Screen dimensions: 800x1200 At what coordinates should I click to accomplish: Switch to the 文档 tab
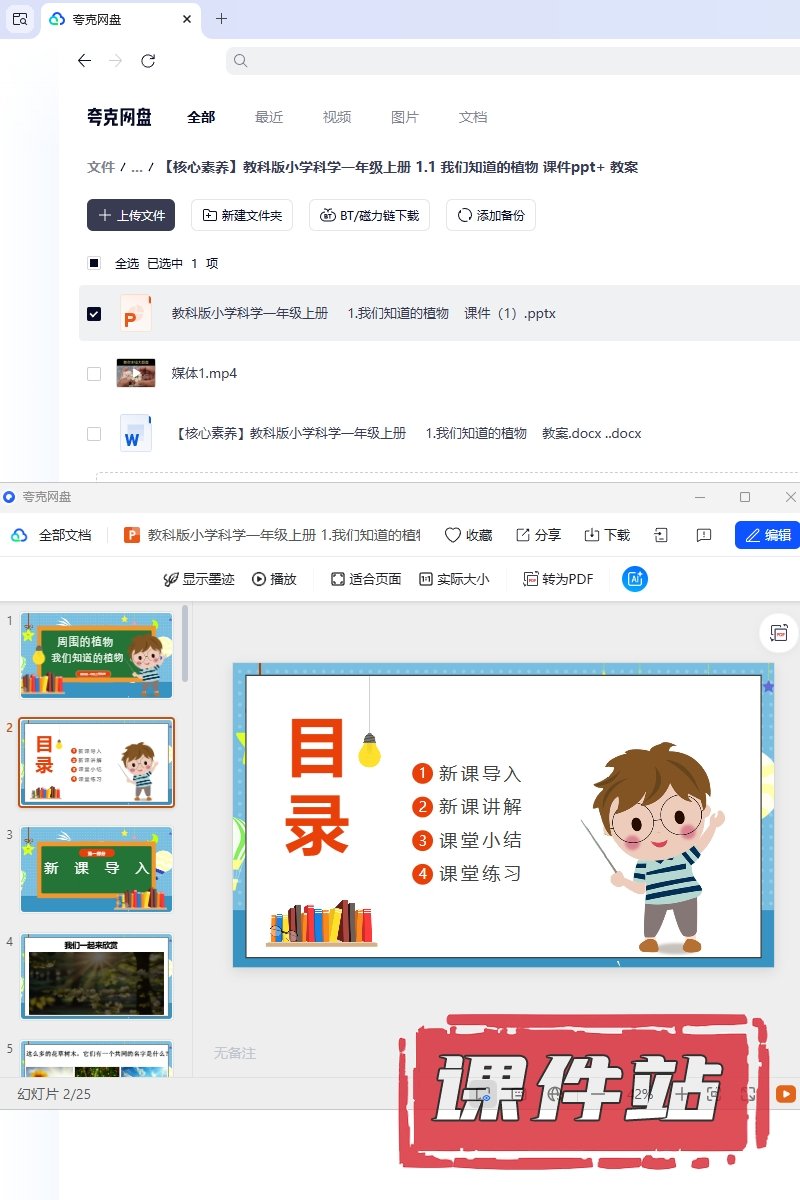tap(473, 117)
